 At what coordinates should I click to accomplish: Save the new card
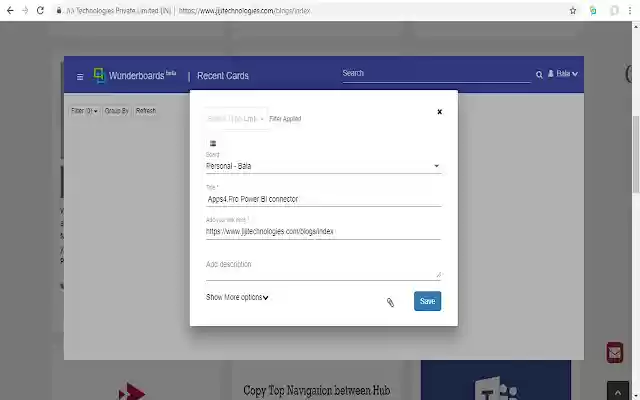(x=427, y=301)
